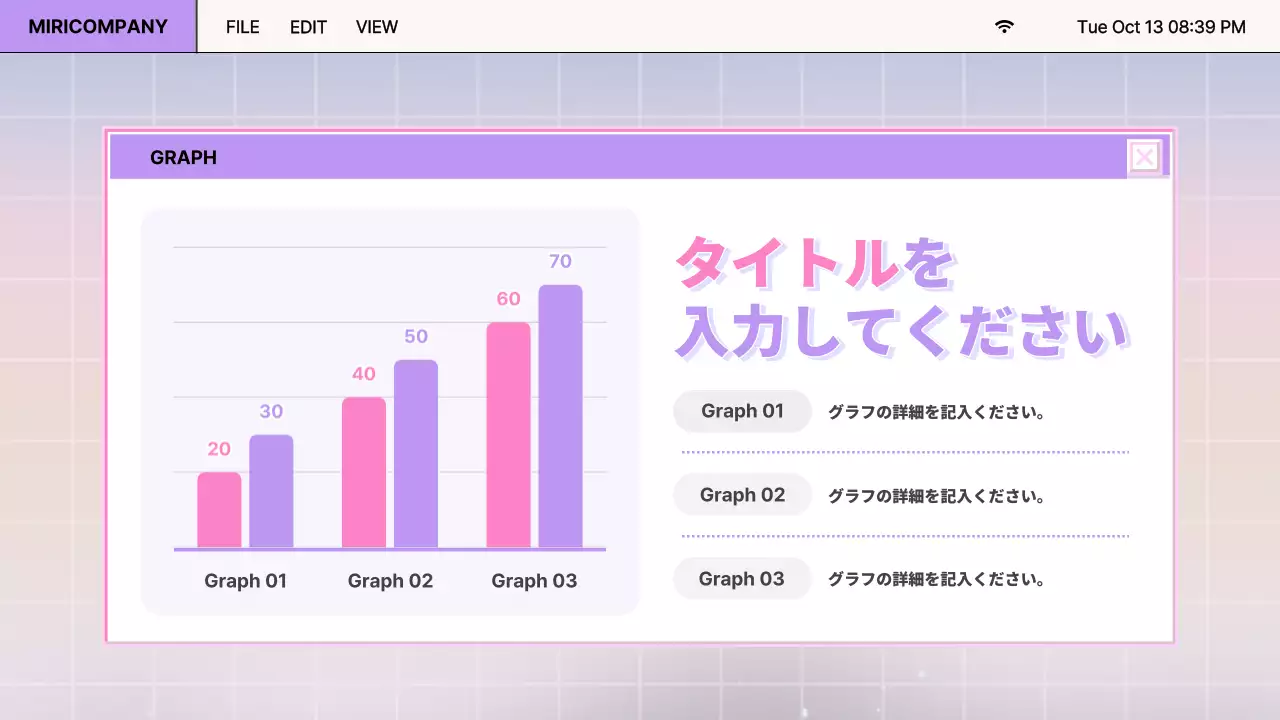Select the Graph 02 legend pill
The image size is (1280, 720).
coord(742,495)
